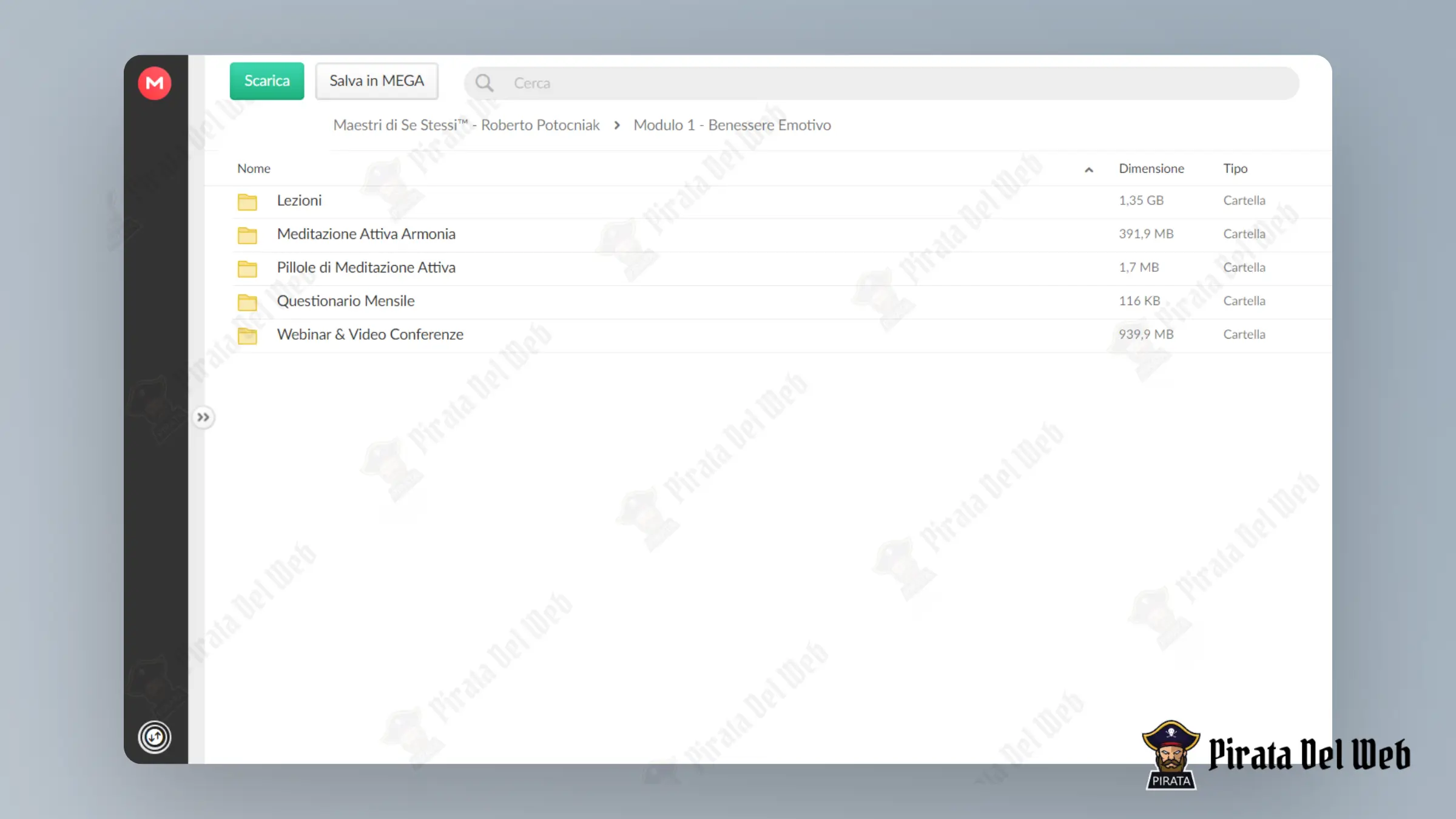Sort by Nome column header
Screen dimensions: 1456x819
click(254, 169)
